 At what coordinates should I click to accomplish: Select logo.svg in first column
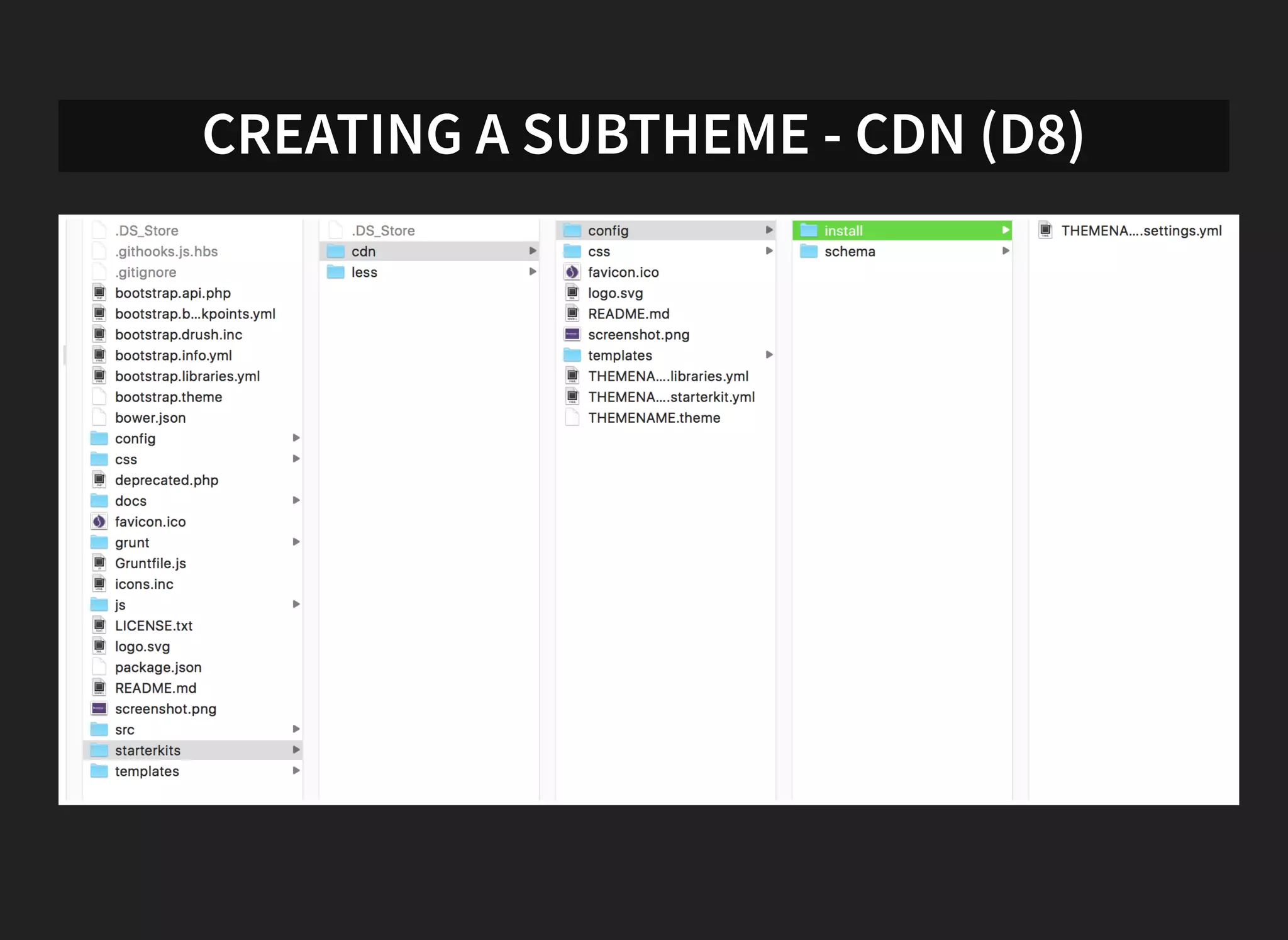(x=142, y=646)
